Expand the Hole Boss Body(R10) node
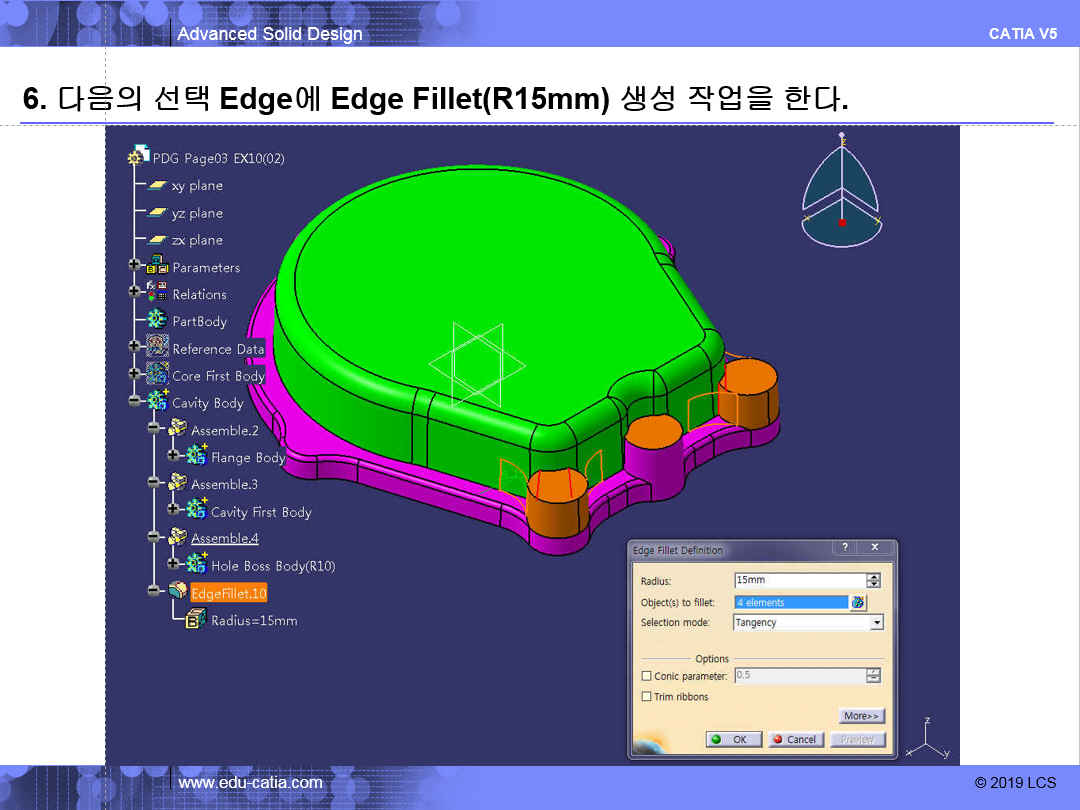Image resolution: width=1080 pixels, height=810 pixels. pyautogui.click(x=173, y=565)
